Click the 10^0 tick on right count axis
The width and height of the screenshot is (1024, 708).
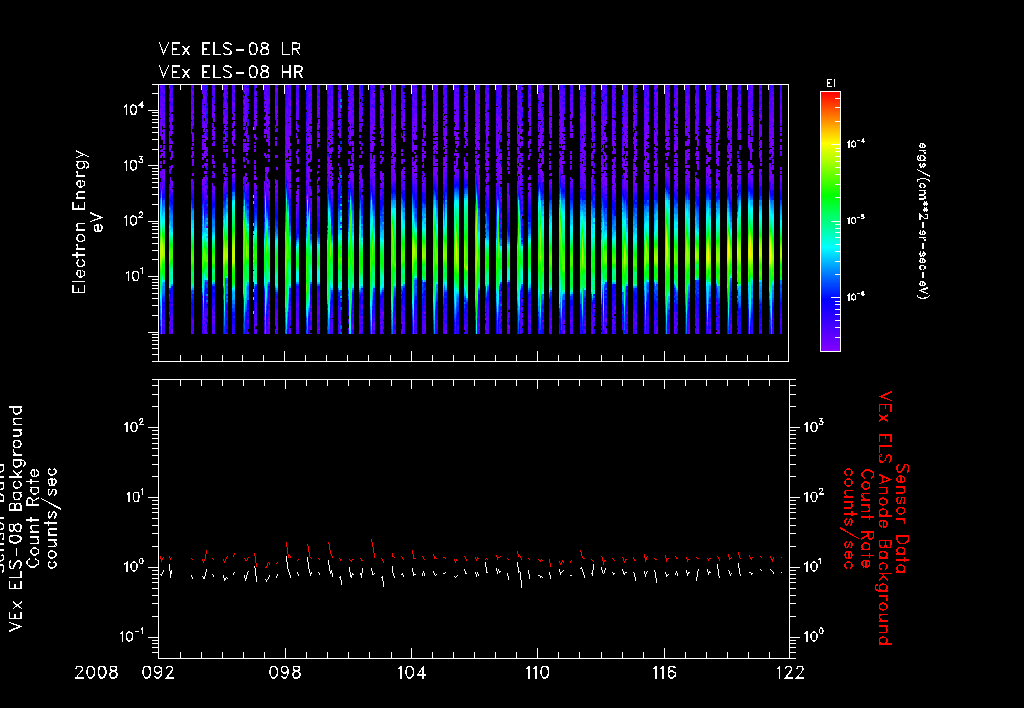pos(814,635)
